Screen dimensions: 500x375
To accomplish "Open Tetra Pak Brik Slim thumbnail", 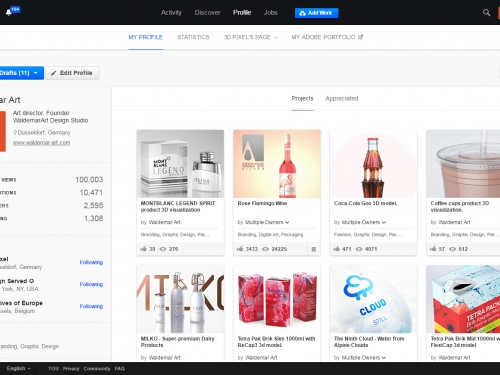I will [277, 299].
